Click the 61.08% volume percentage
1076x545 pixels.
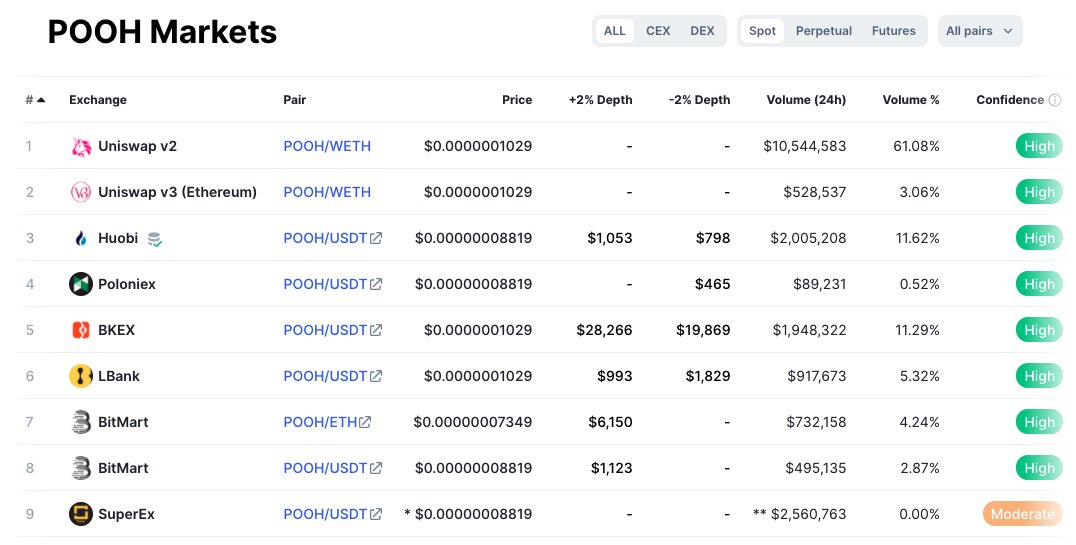click(916, 146)
